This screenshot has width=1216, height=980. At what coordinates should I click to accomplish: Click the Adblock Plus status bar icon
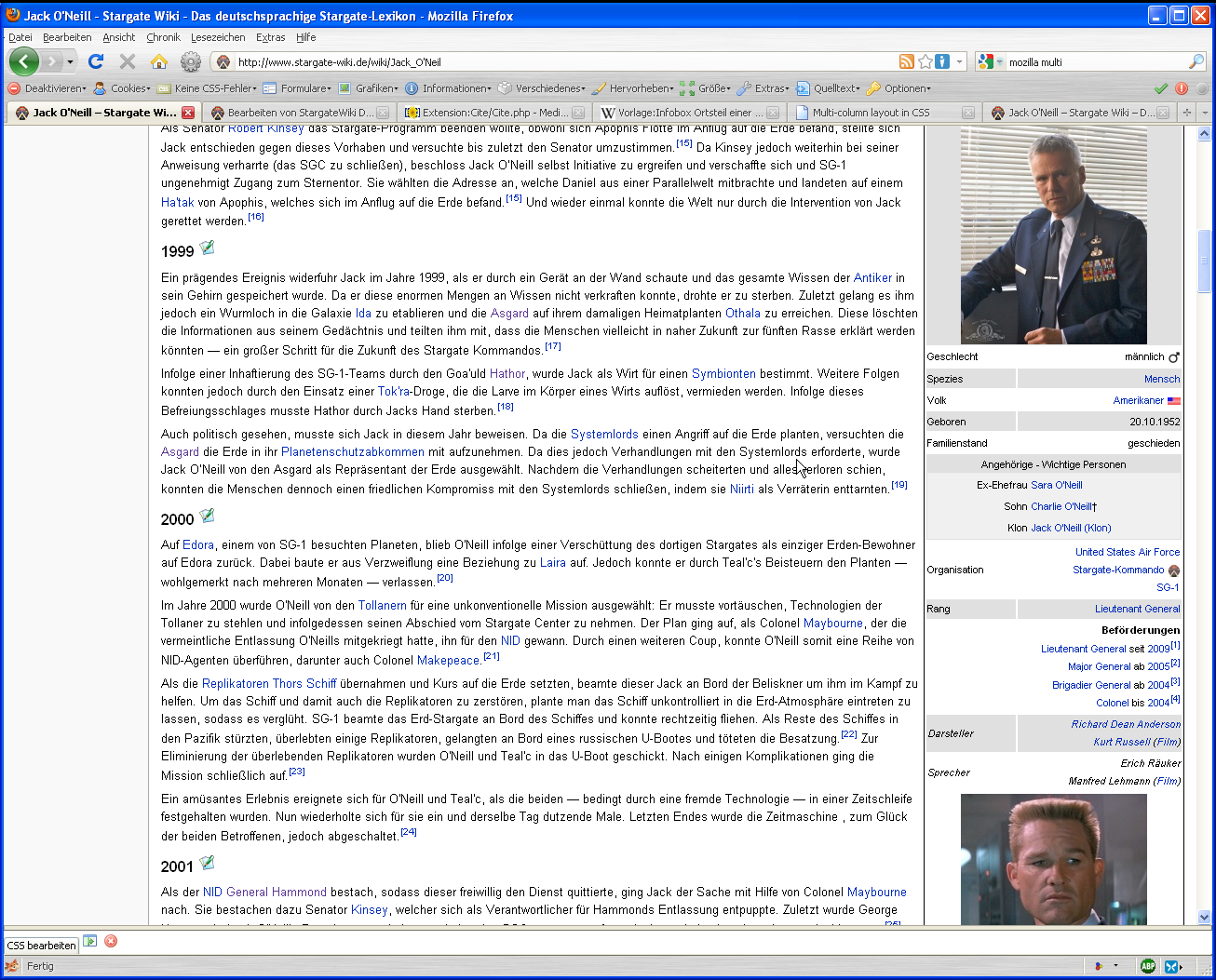pyautogui.click(x=1148, y=966)
